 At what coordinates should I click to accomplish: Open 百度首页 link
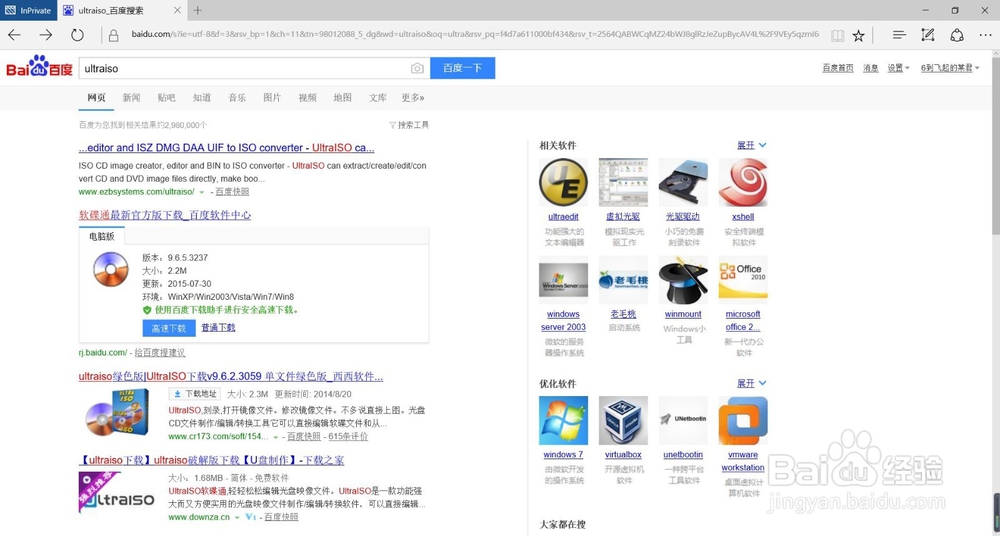[x=837, y=68]
